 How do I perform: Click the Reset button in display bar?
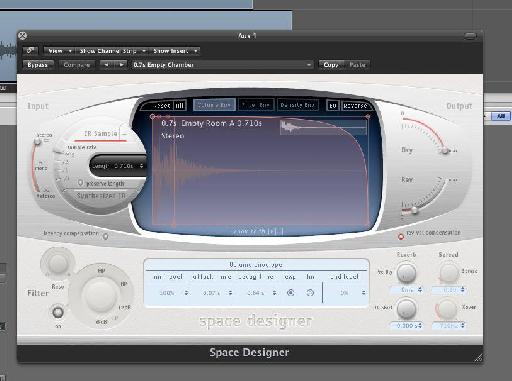(158, 105)
